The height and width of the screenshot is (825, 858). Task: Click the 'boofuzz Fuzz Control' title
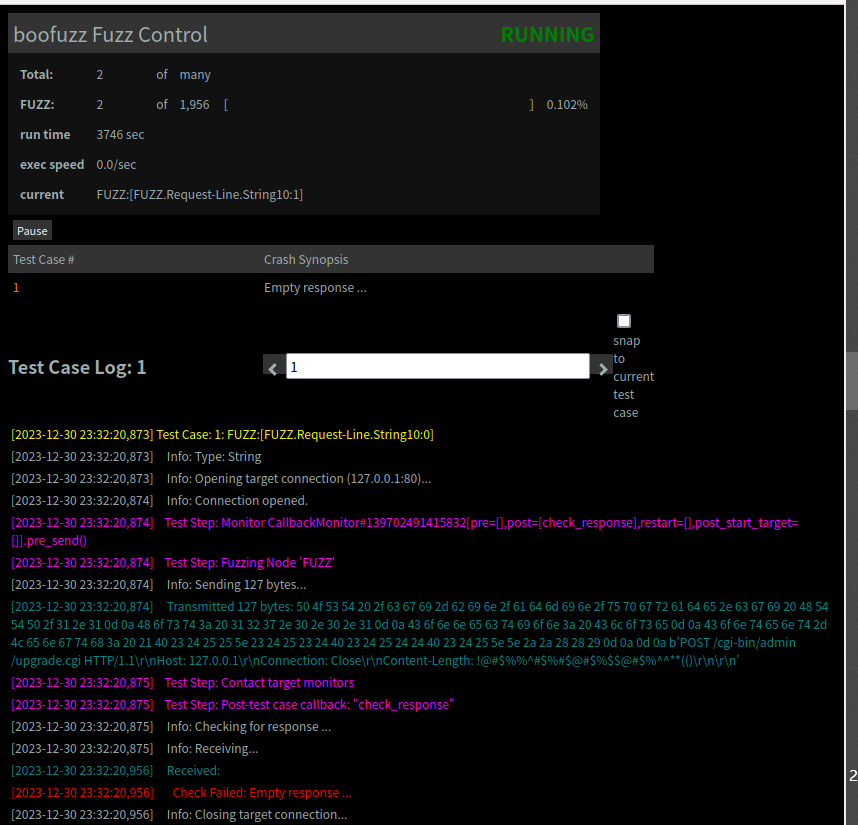111,35
